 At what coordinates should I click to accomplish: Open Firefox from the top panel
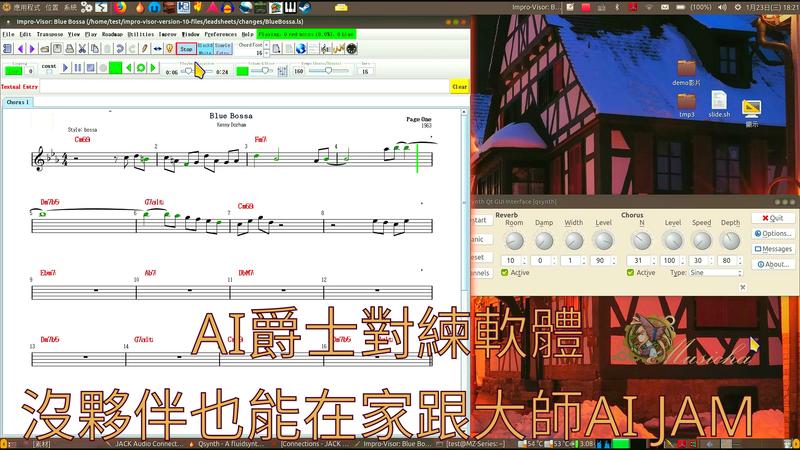tap(120, 7)
